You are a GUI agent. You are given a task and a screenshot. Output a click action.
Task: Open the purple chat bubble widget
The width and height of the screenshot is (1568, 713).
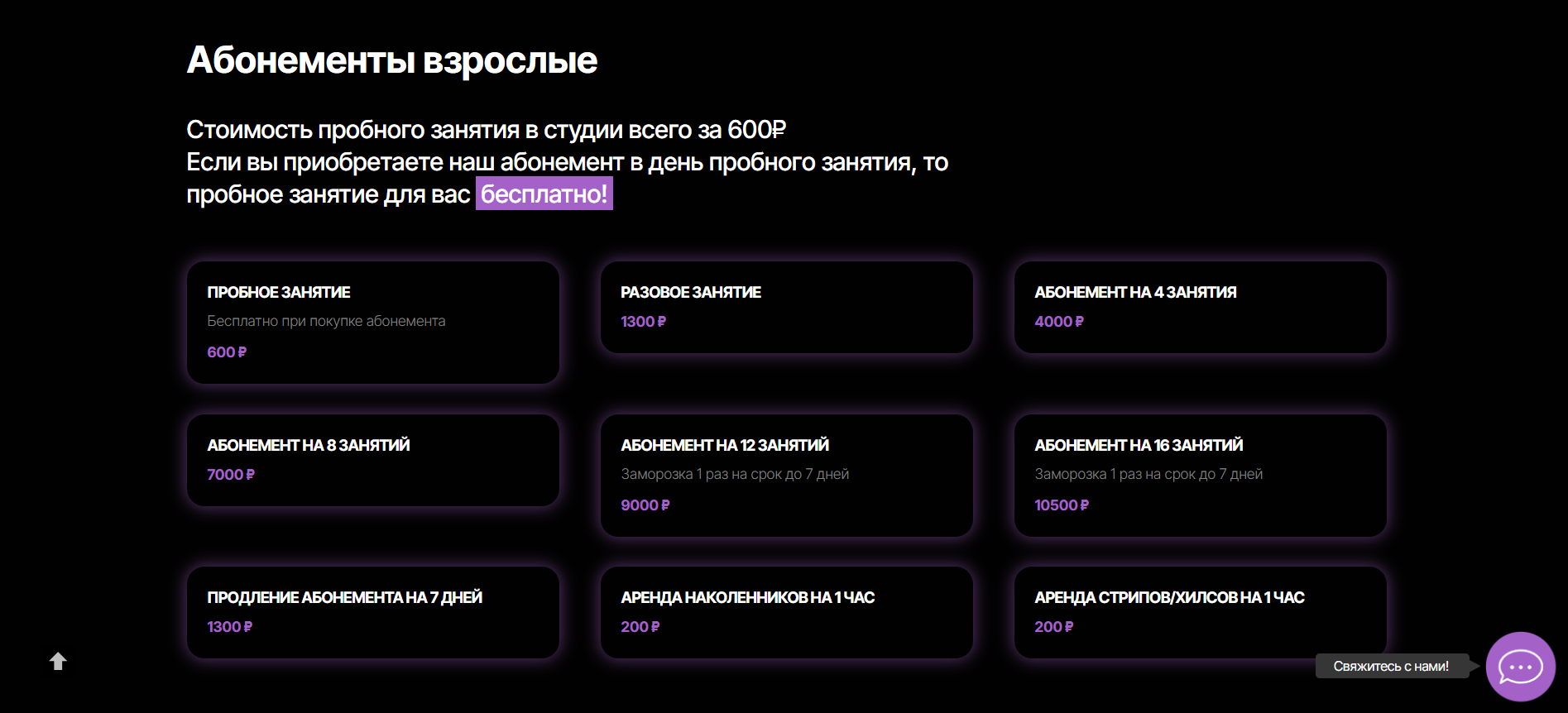click(x=1520, y=667)
